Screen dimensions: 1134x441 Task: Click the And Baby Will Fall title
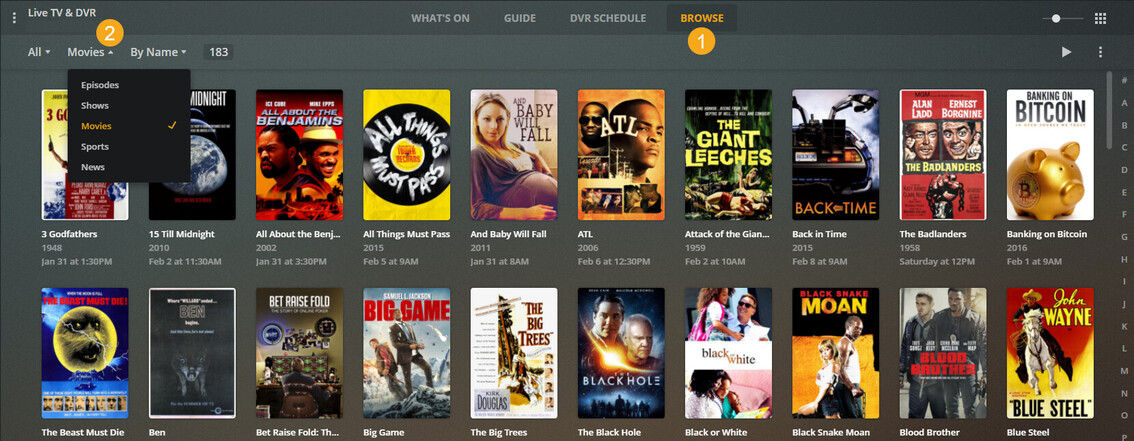[508, 234]
